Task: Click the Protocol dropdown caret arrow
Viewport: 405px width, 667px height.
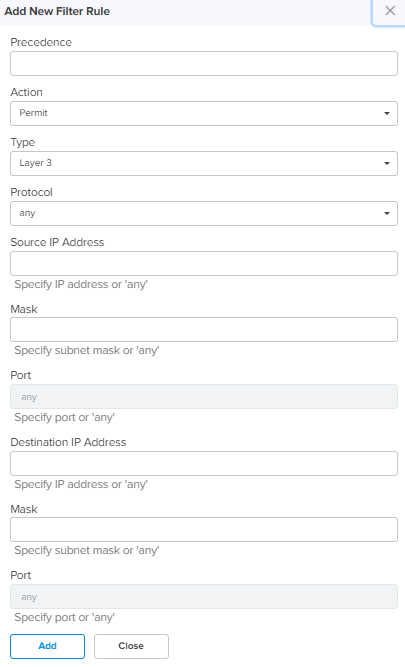Action: (x=387, y=214)
